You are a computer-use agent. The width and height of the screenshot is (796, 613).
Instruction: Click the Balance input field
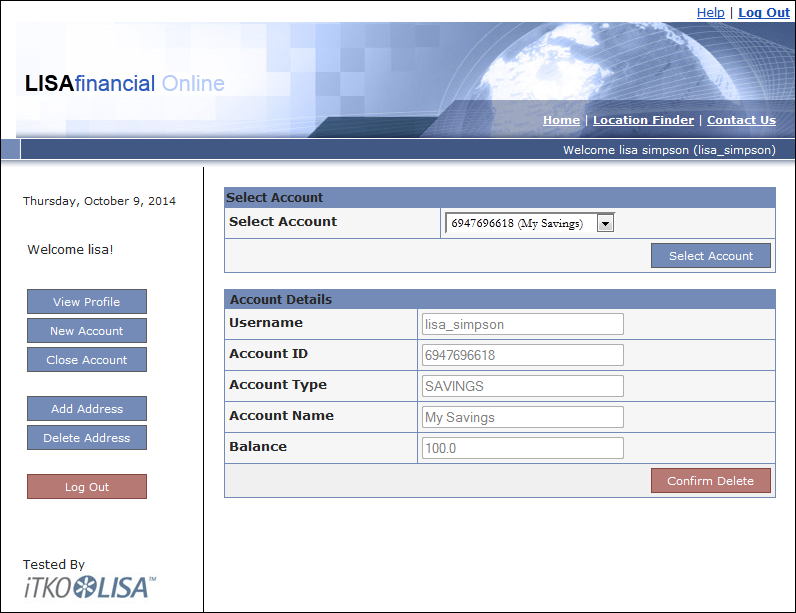point(523,449)
